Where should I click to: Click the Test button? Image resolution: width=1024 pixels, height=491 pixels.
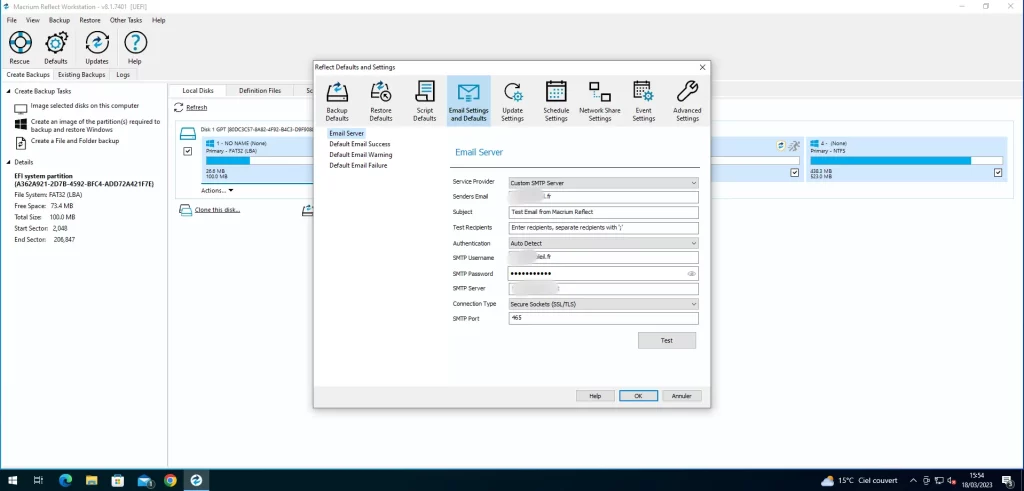tap(667, 340)
